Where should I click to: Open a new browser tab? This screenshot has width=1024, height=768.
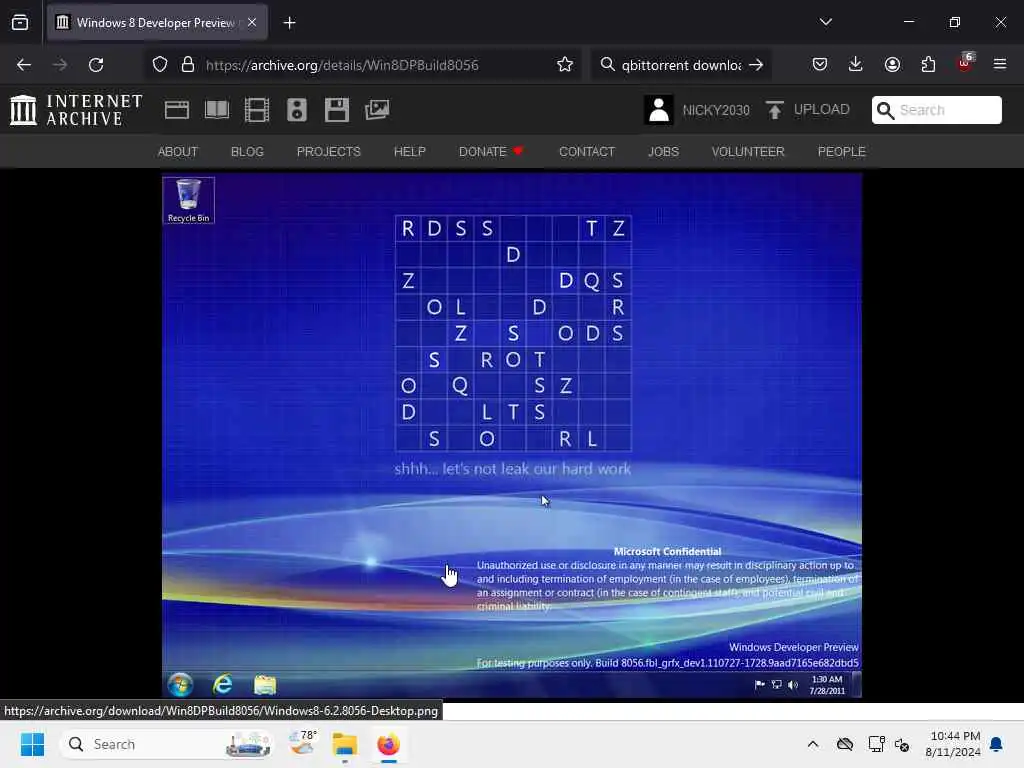289,23
